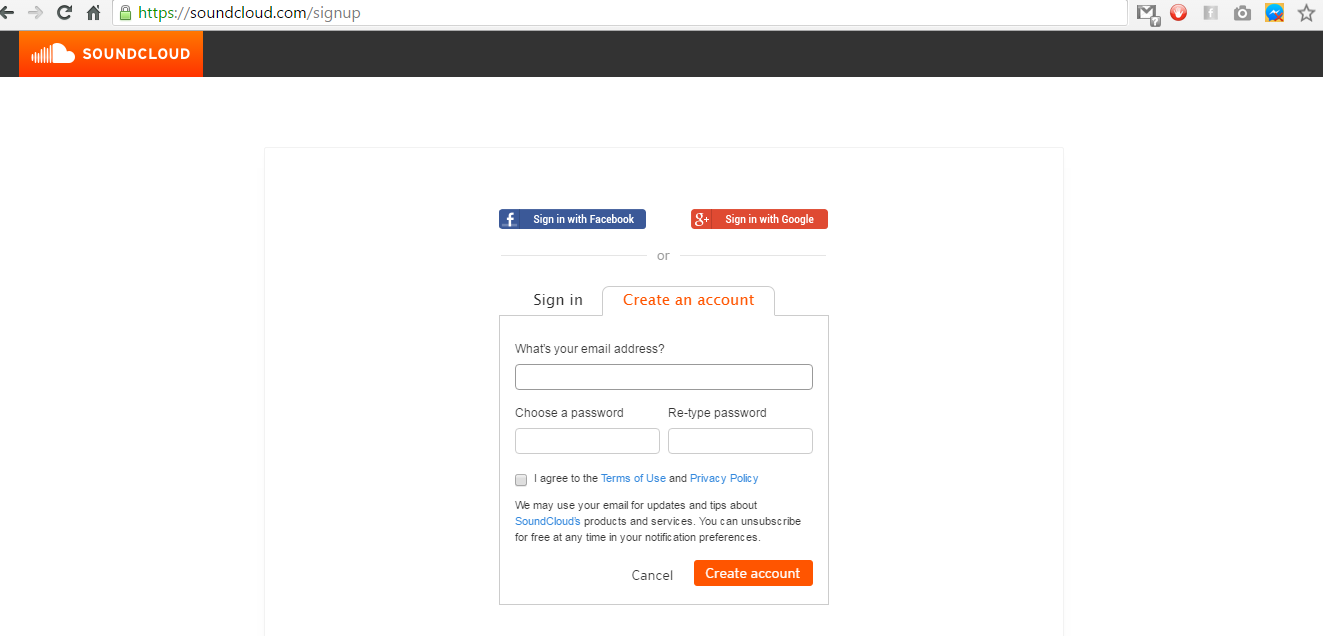Click the SoundCloud logo in header
The width and height of the screenshot is (1323, 636).
click(x=111, y=54)
